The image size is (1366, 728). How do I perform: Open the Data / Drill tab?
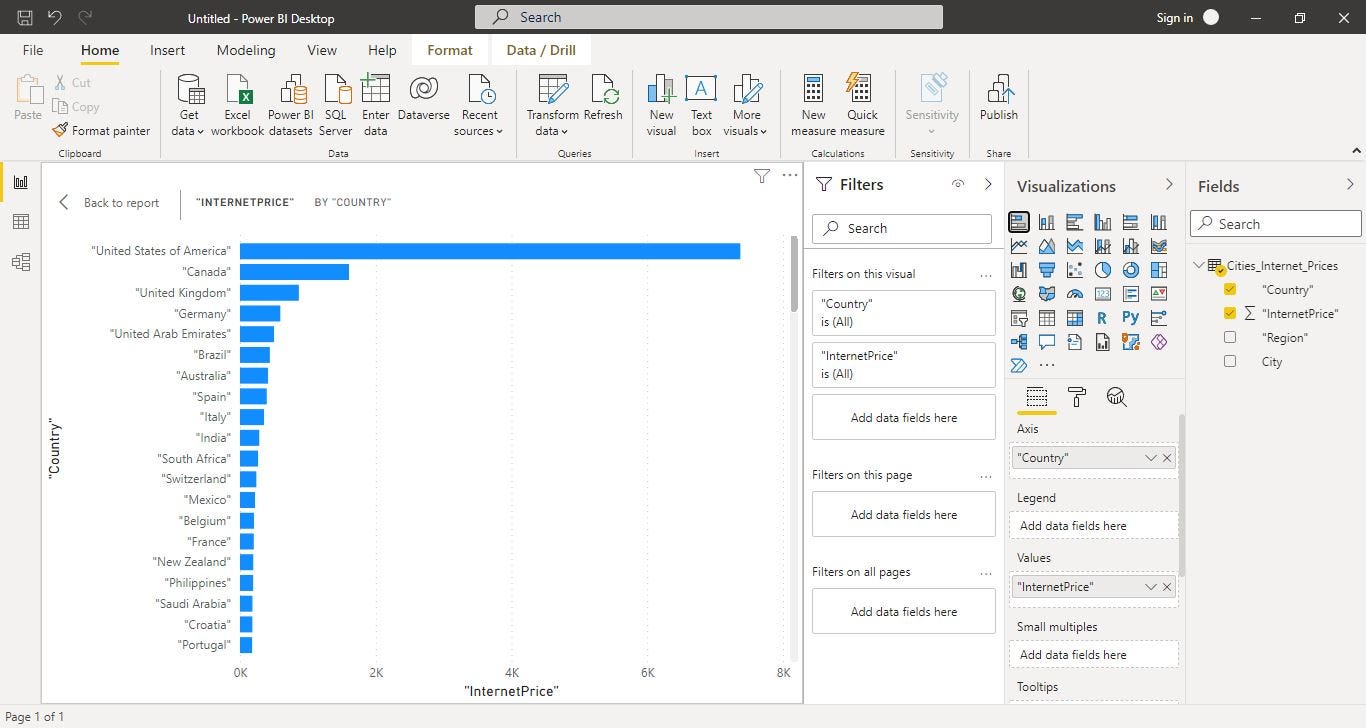tap(541, 50)
